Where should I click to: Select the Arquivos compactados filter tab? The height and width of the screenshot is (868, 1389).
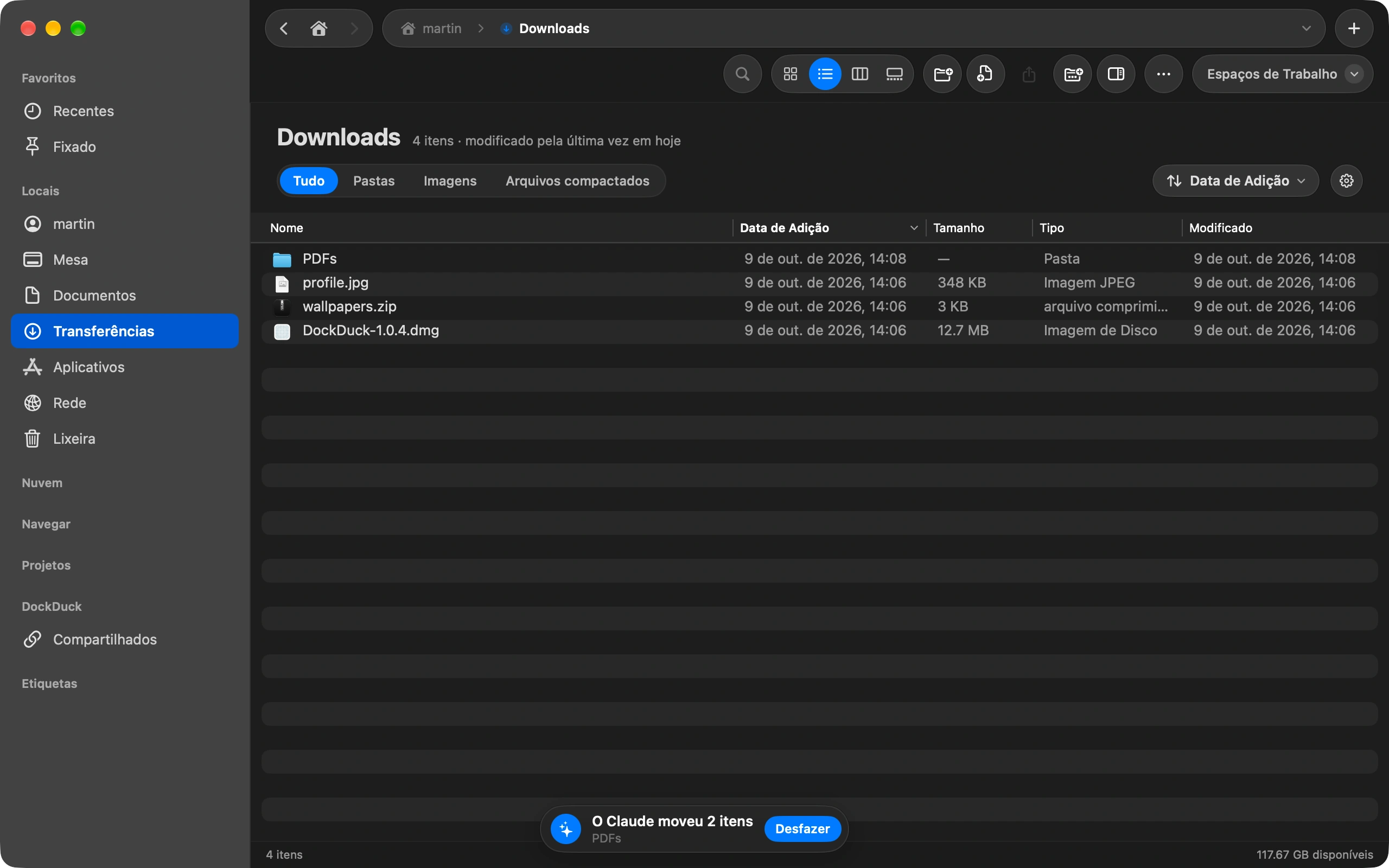[x=577, y=181]
